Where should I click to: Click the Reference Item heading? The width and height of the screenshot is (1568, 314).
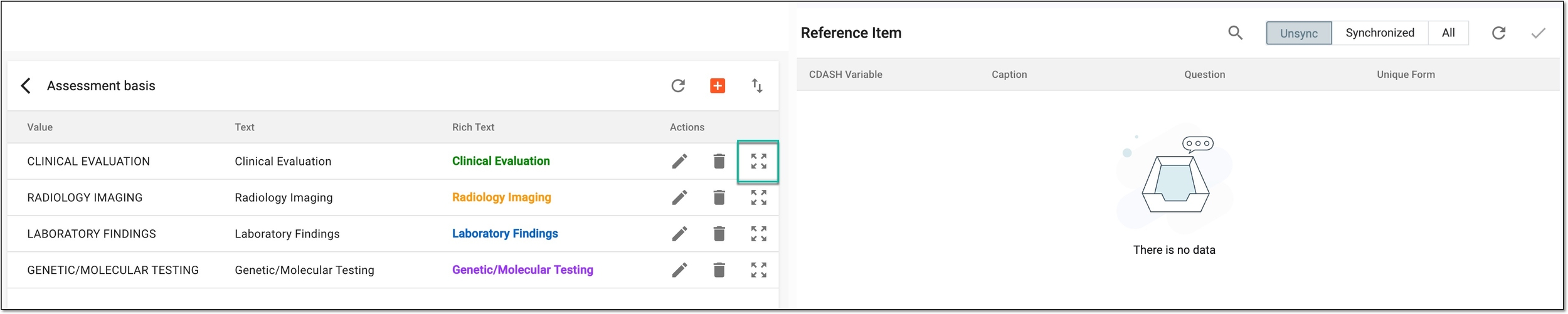(851, 33)
